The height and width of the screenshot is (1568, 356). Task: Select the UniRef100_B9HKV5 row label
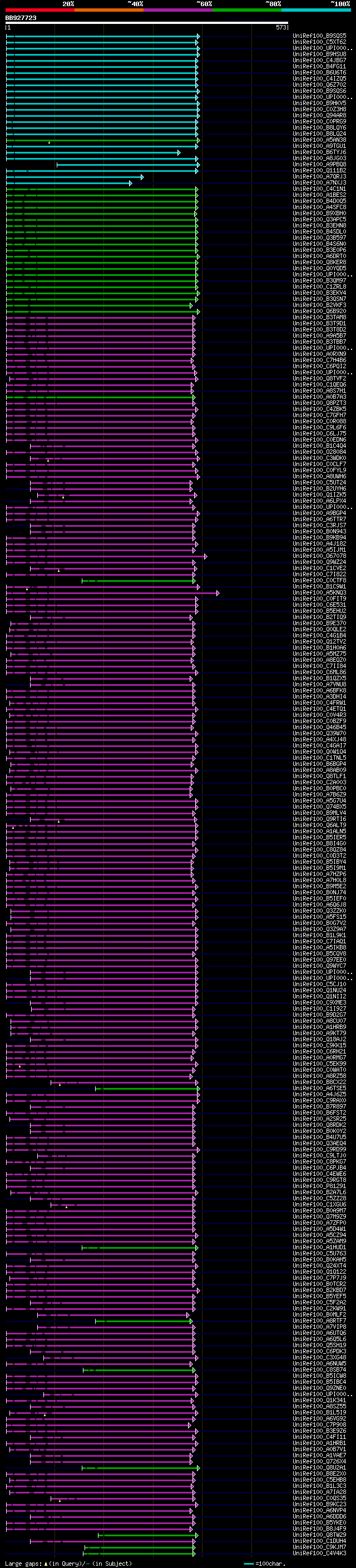pos(319,103)
